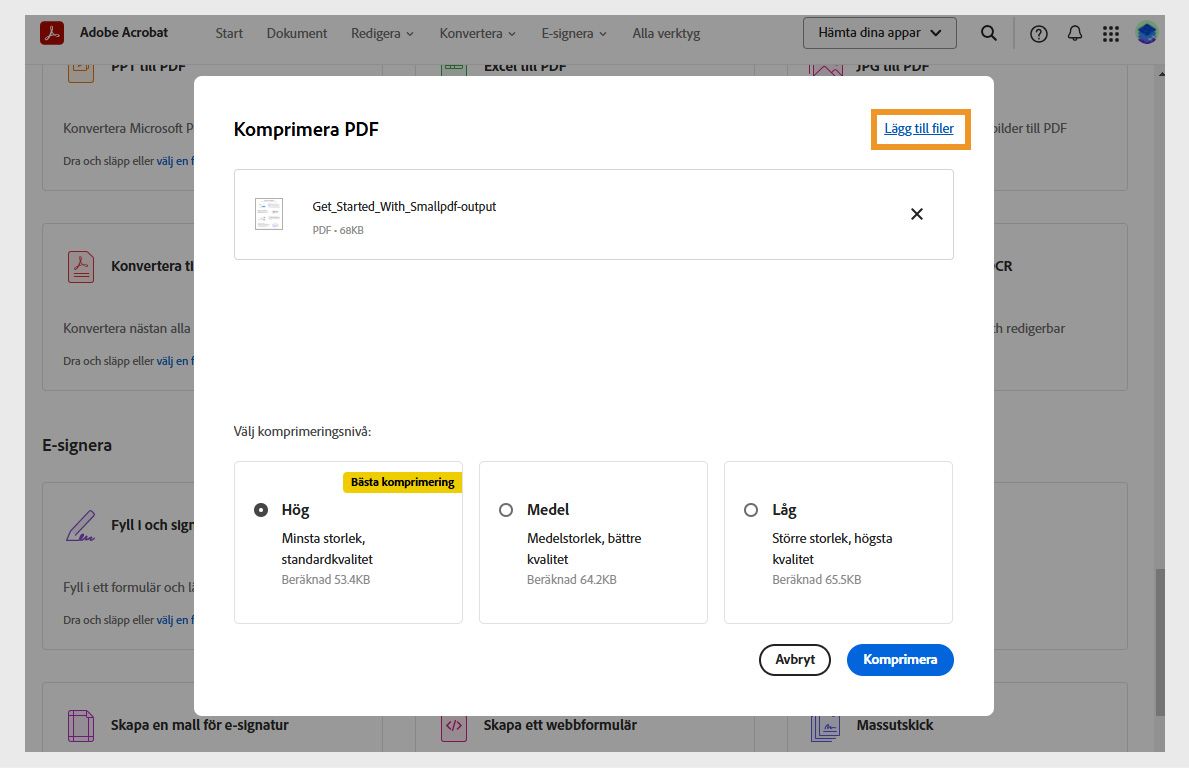Click the Skapa ett webbformulär code icon
The height and width of the screenshot is (768, 1189).
pos(452,725)
